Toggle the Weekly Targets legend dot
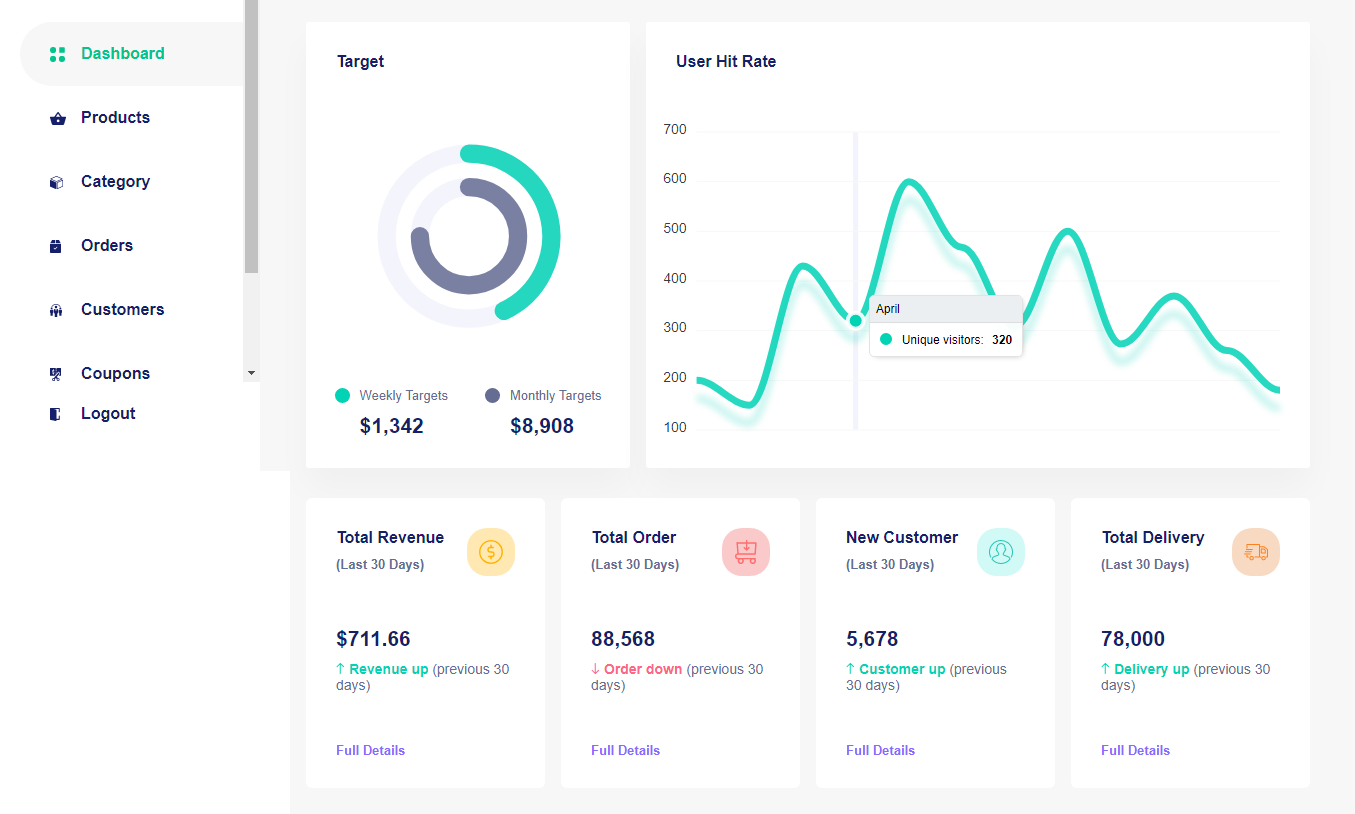This screenshot has height=814, width=1355. tap(343, 396)
